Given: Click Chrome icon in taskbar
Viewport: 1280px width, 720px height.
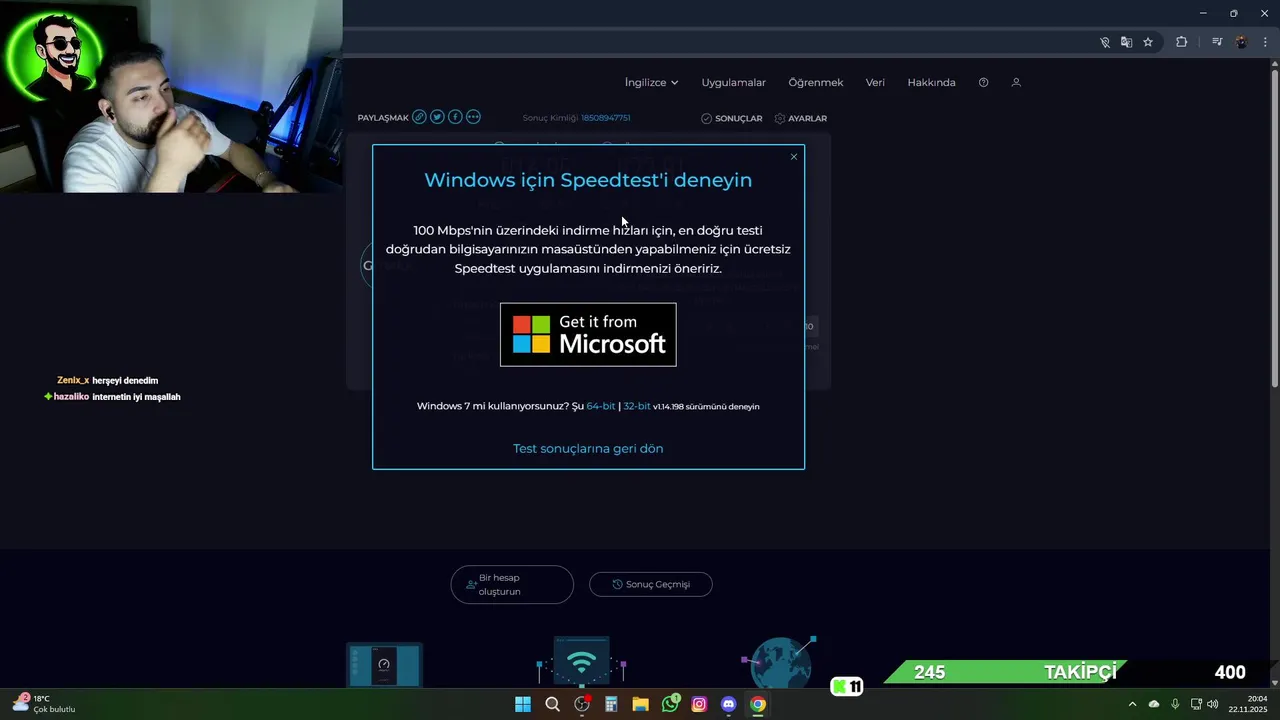Looking at the screenshot, I should tap(758, 704).
